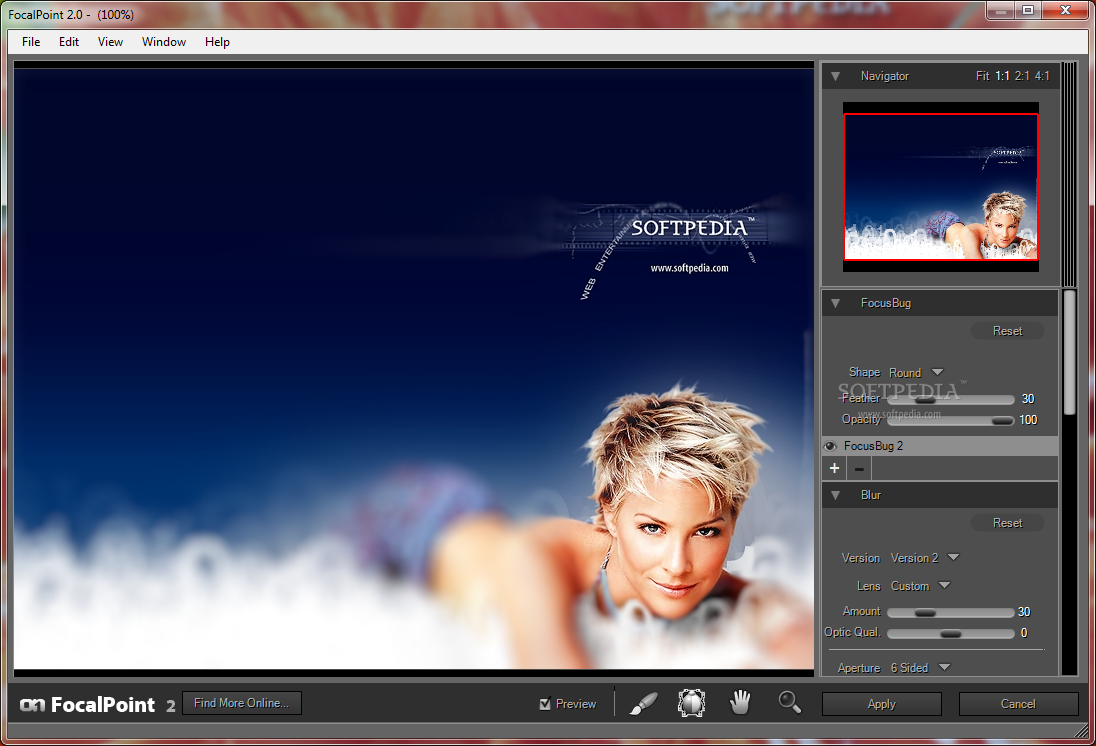This screenshot has height=746, width=1096.
Task: Open the View menu
Action: (110, 42)
